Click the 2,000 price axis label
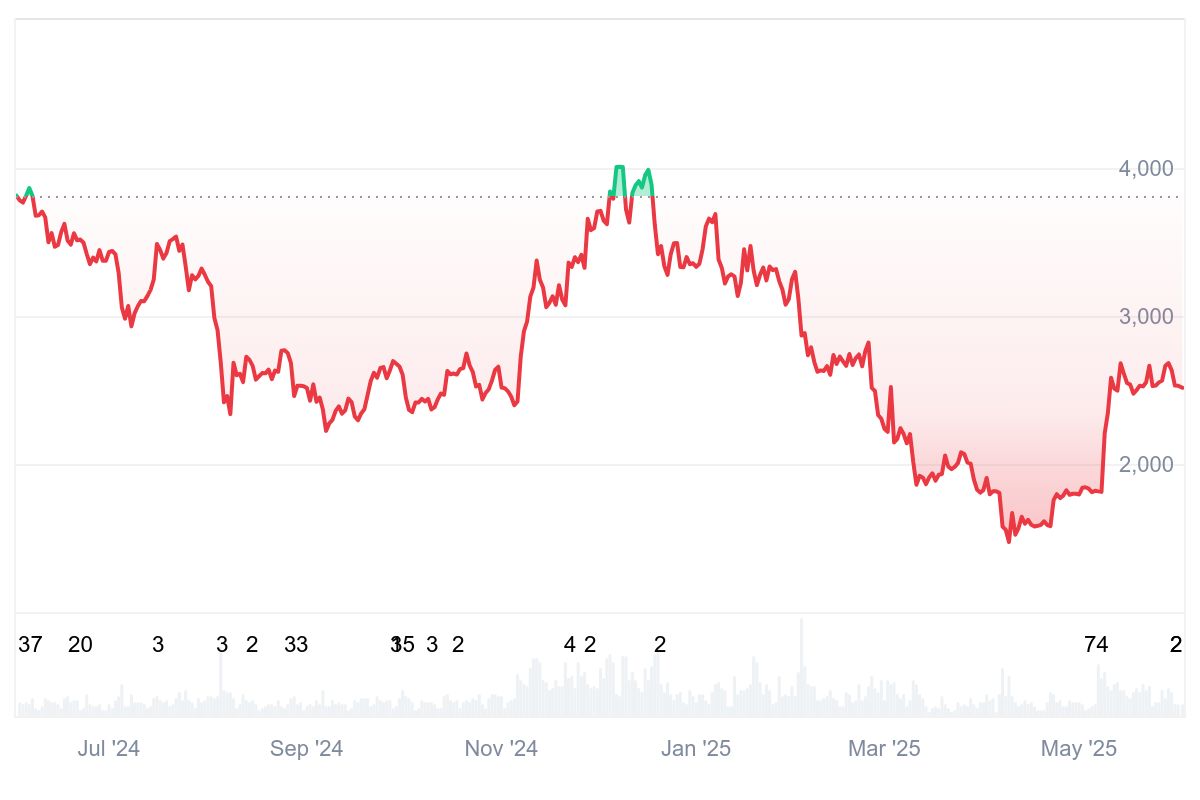 coord(1146,465)
